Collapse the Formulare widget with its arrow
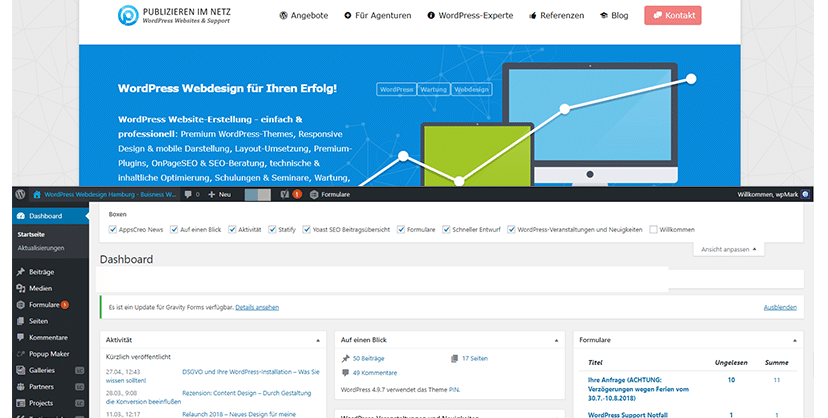 795,340
